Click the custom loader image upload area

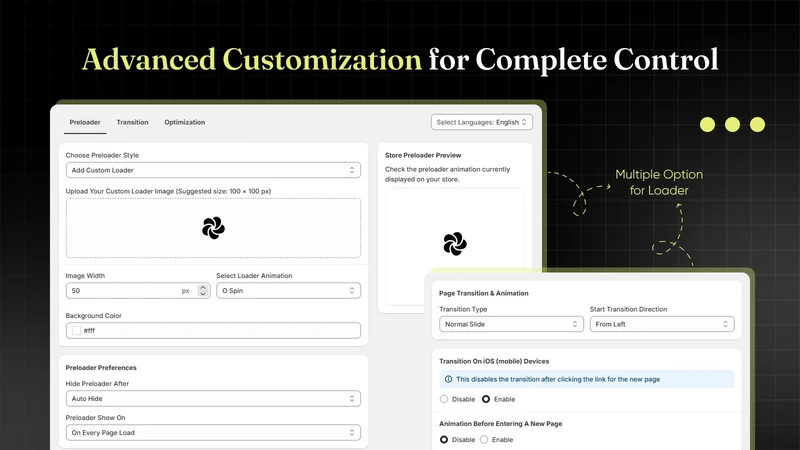pyautogui.click(x=213, y=228)
